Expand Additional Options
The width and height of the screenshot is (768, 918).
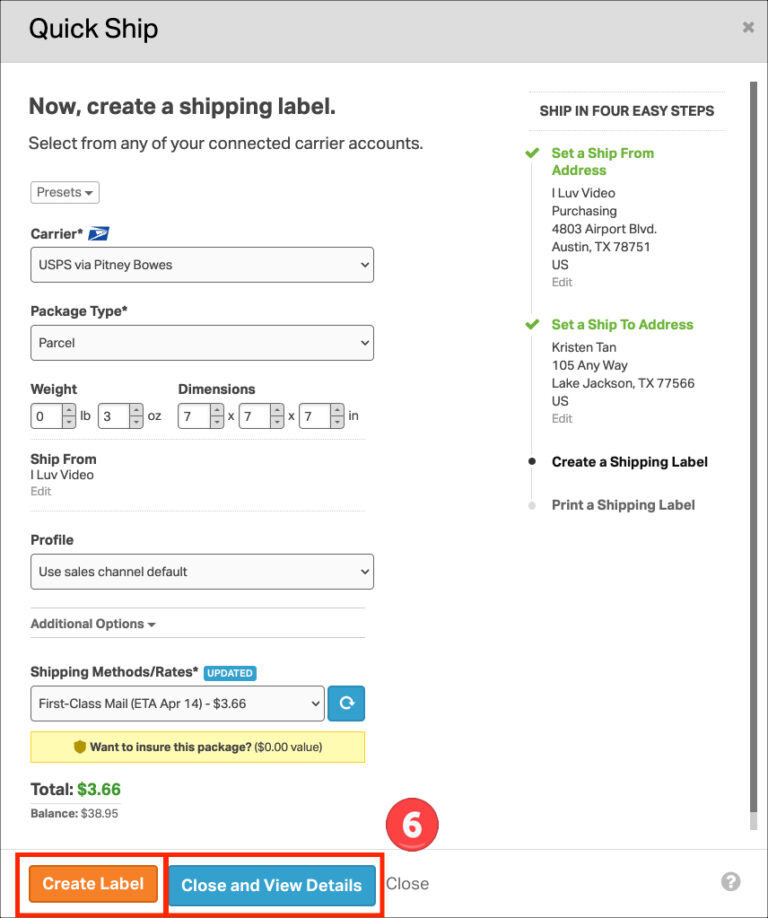tap(93, 623)
